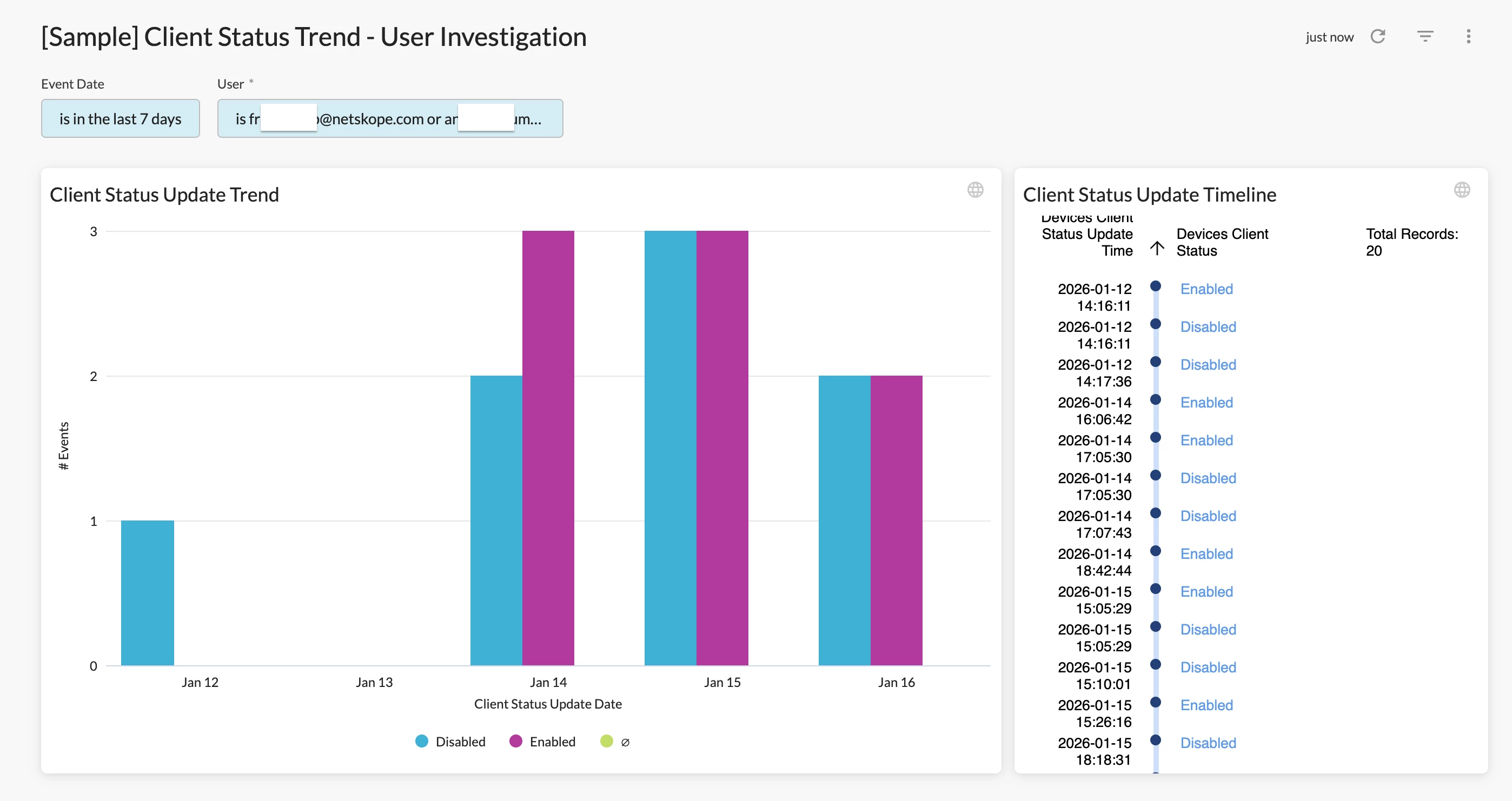
Task: Click the refresh dashboard icon
Action: click(x=1377, y=36)
